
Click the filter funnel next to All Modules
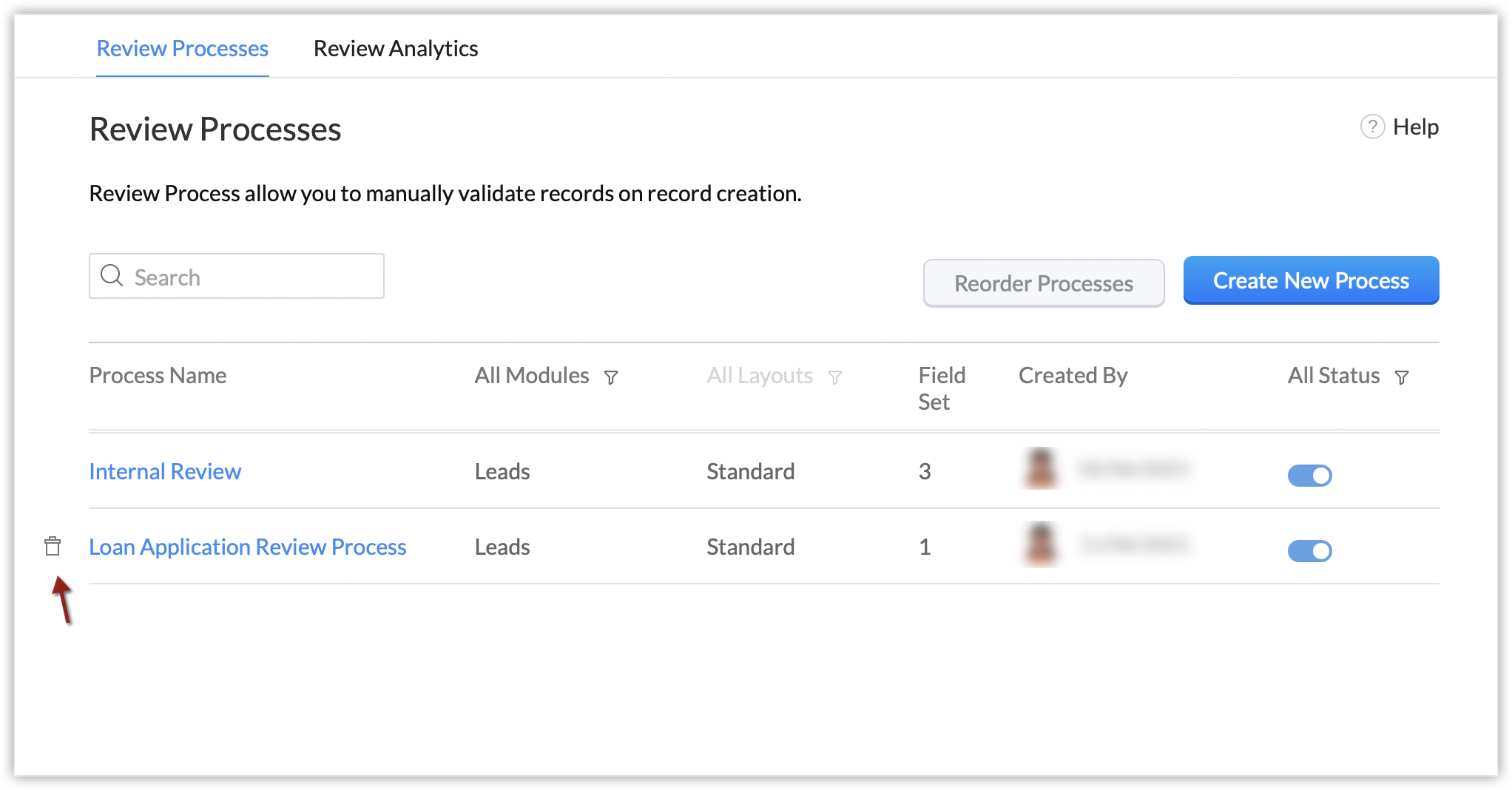click(611, 377)
